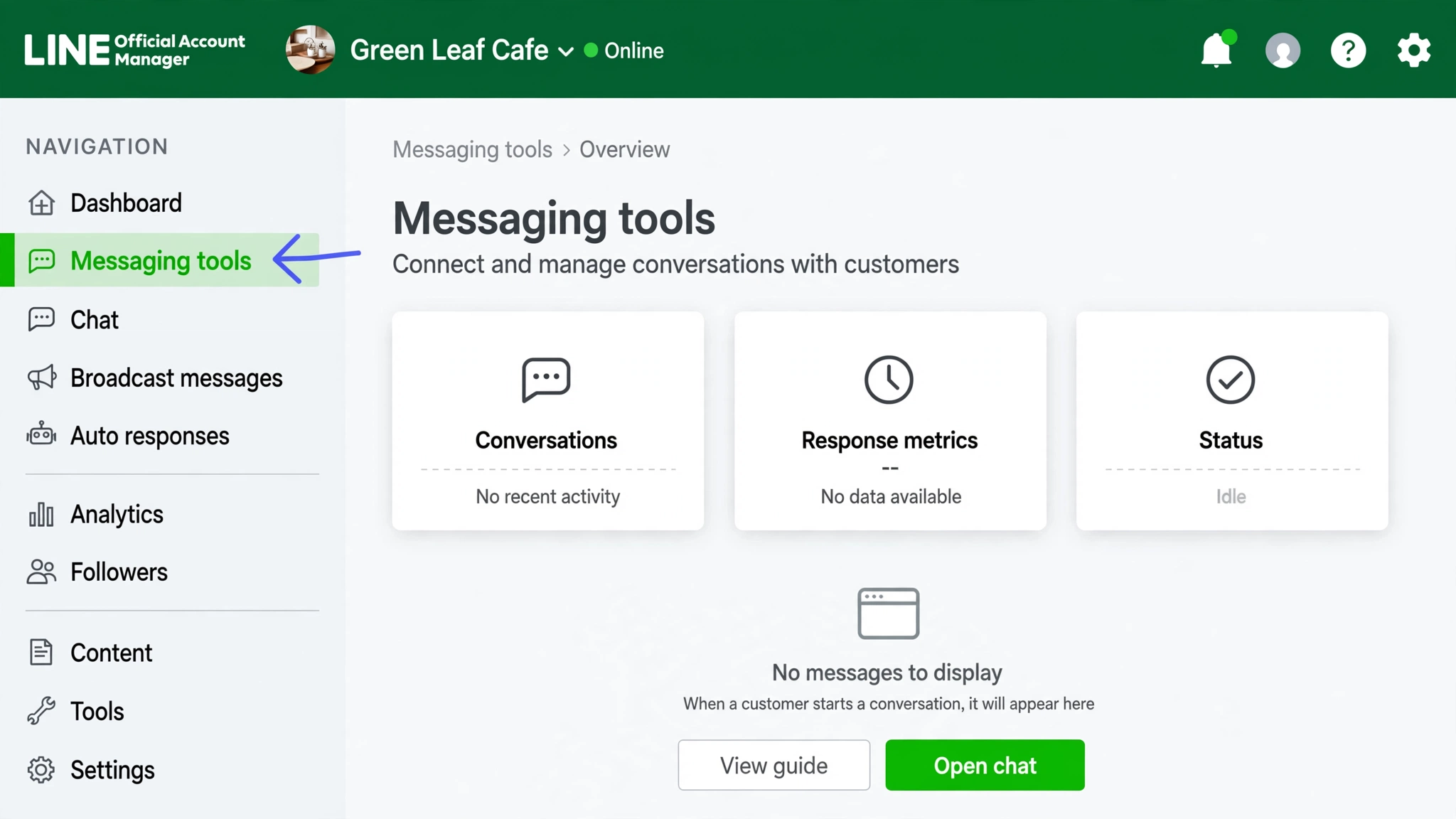Viewport: 1456px width, 819px height.
Task: Open the user profile avatar icon
Action: coord(1283,50)
